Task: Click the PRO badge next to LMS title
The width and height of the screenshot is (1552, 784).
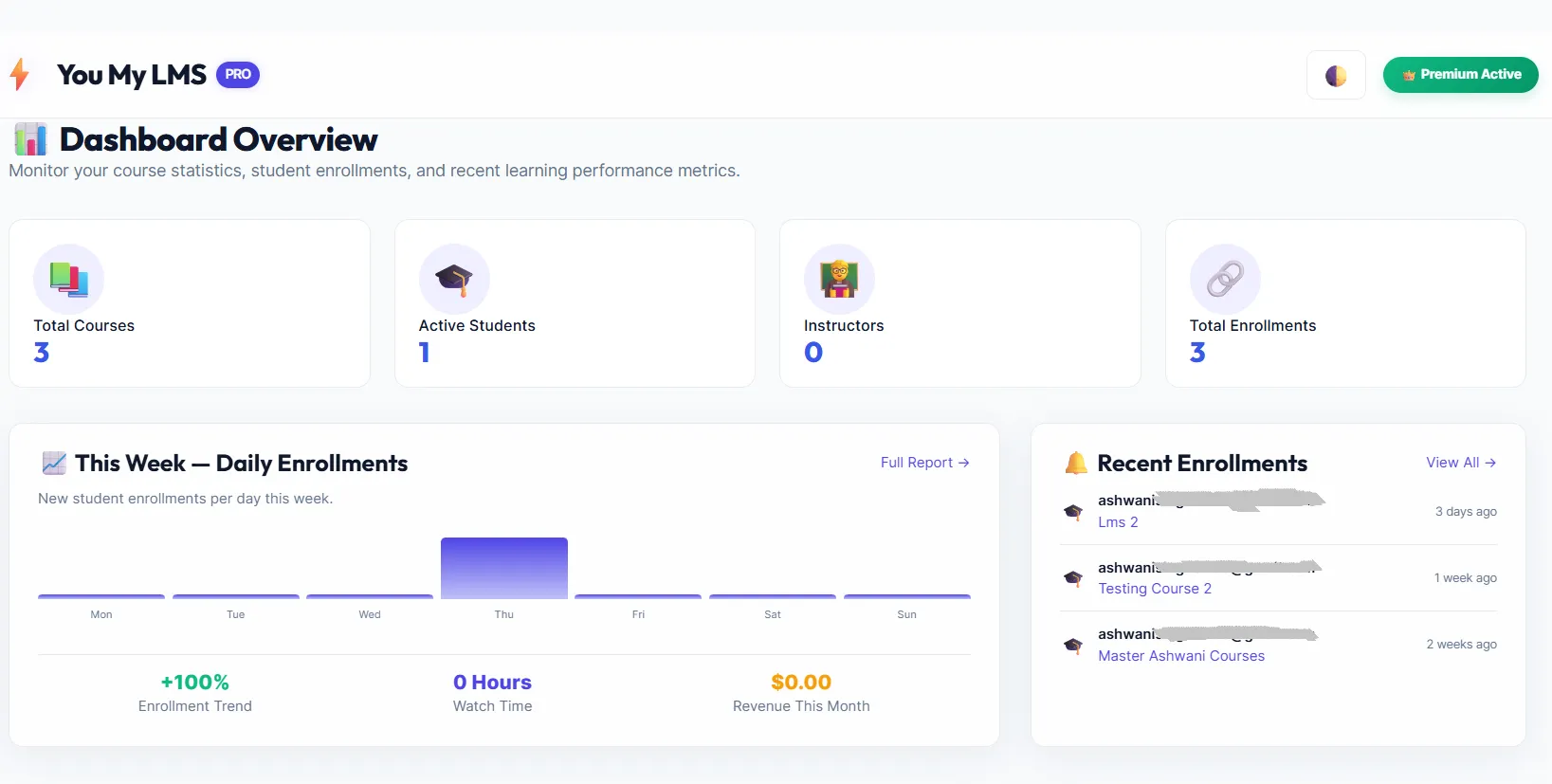Action: [238, 74]
